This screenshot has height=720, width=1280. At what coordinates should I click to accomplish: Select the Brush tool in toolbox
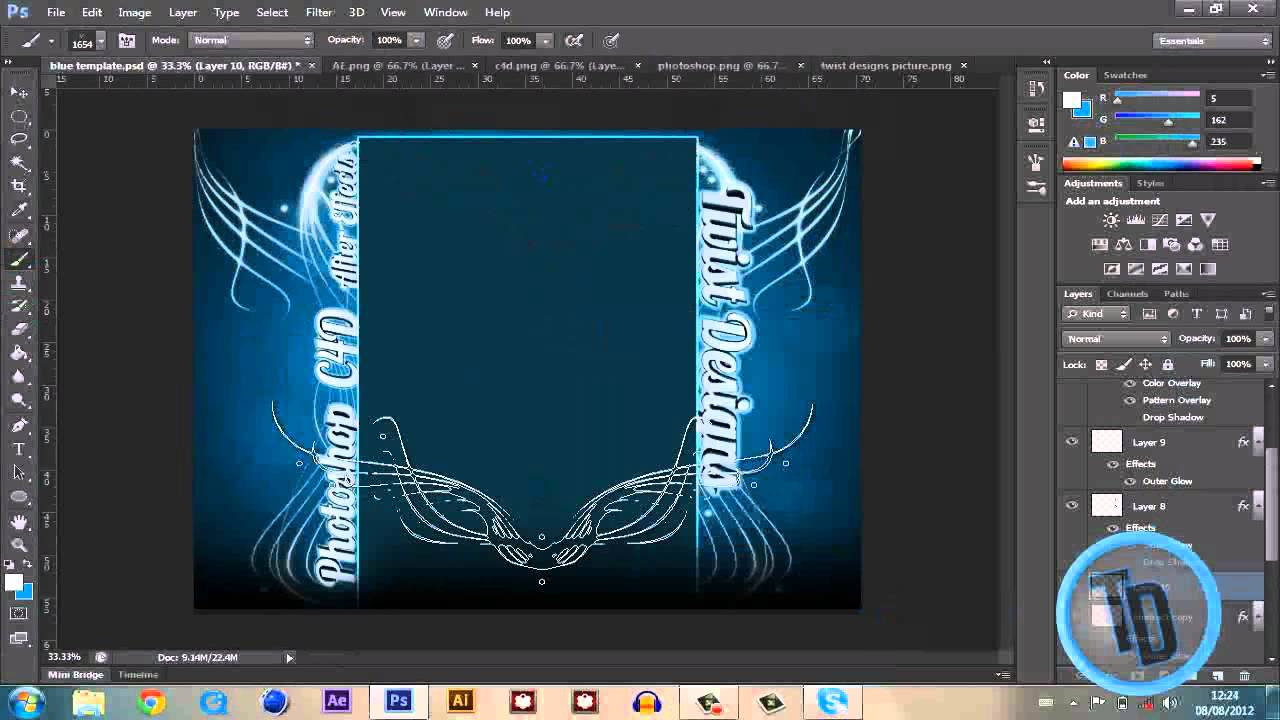coord(19,260)
